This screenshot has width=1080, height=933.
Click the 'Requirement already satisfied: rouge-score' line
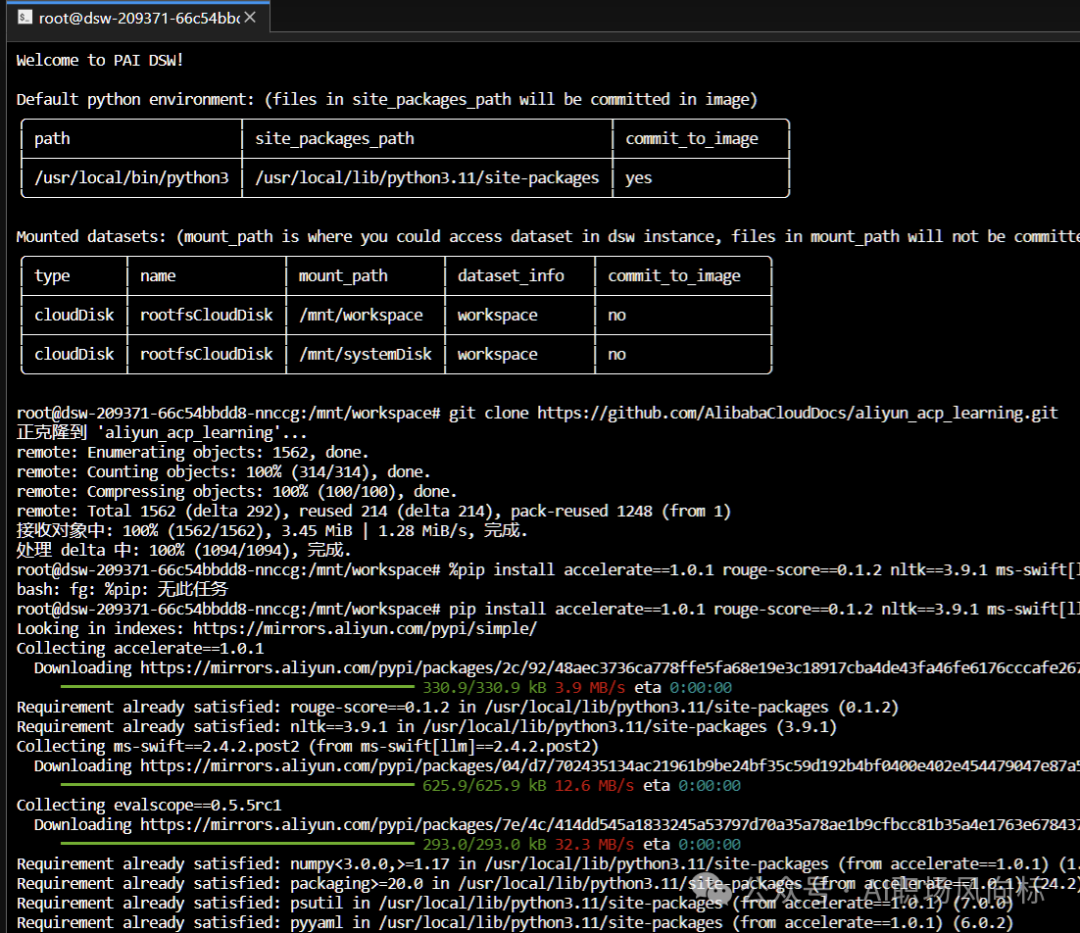pyautogui.click(x=457, y=707)
